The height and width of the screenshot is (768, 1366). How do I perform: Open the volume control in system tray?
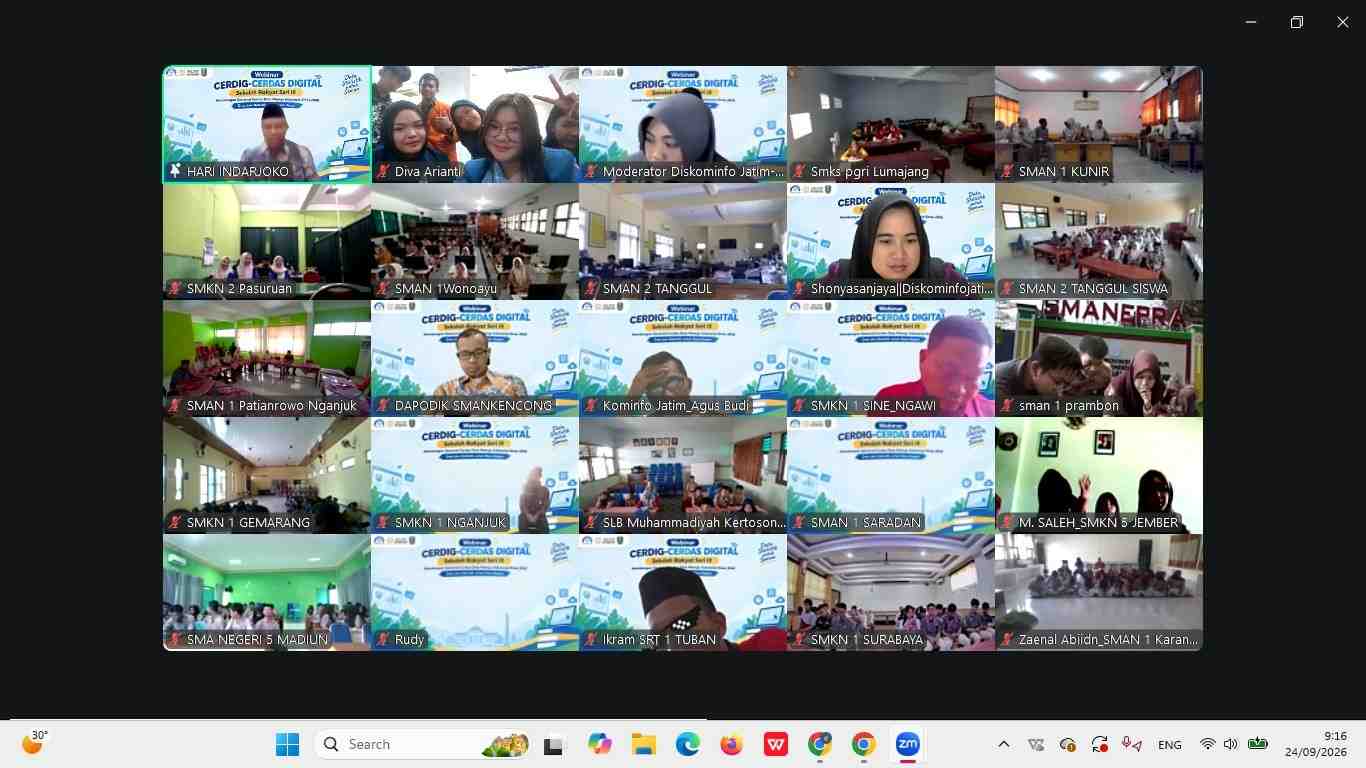[x=1231, y=744]
